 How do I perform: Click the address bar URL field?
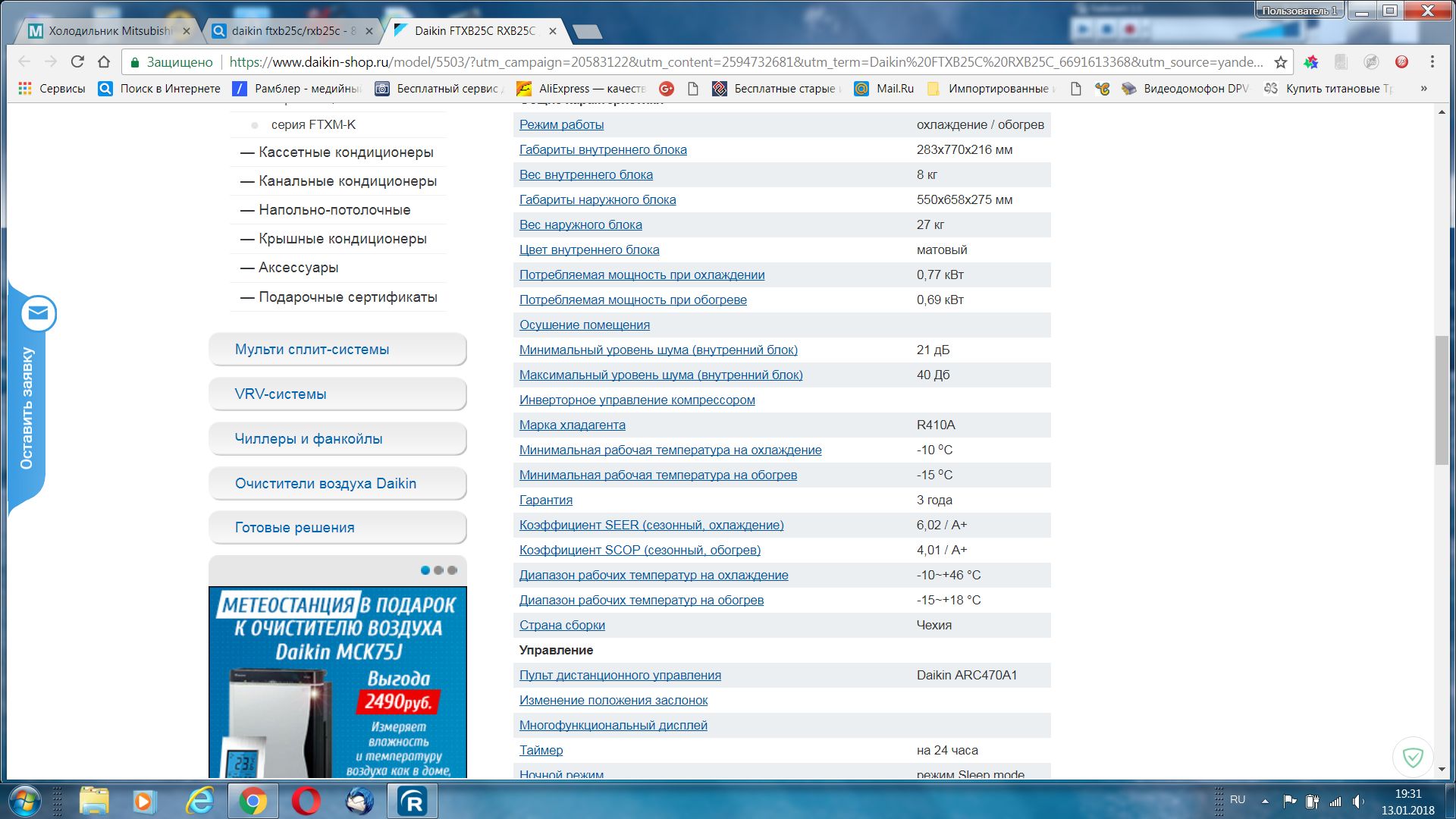tap(745, 62)
